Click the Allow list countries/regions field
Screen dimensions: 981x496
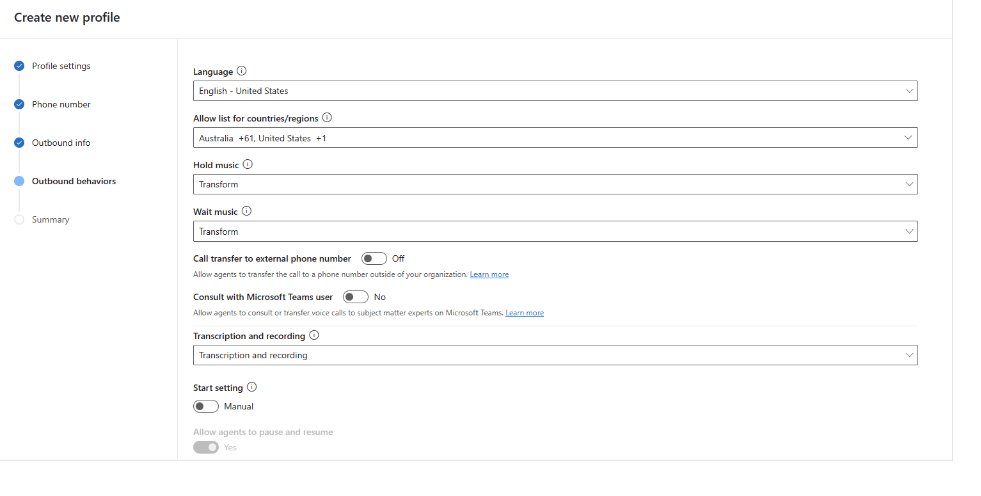pyautogui.click(x=555, y=138)
